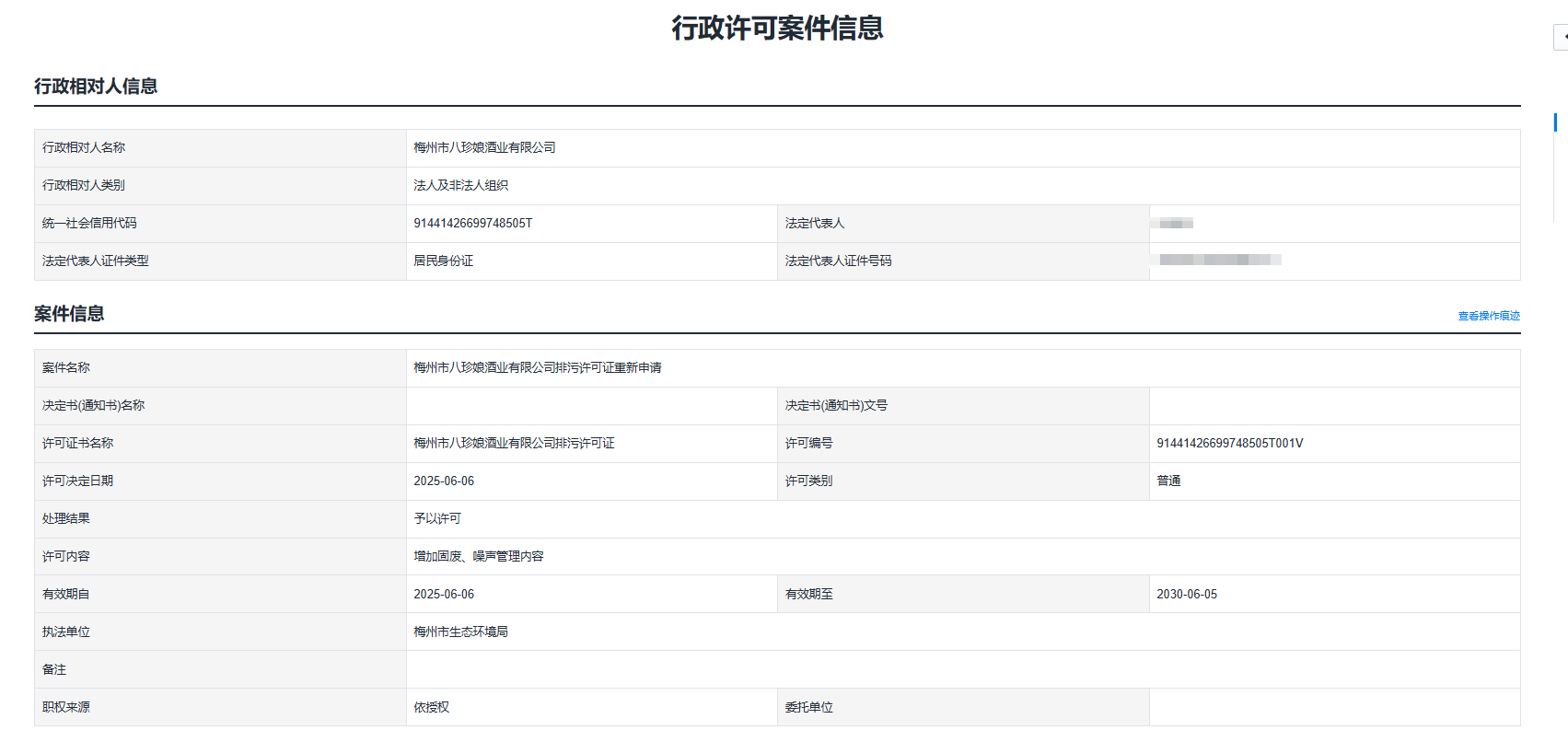Click the 予以许可 processing result
Image resolution: width=1568 pixels, height=742 pixels.
(437, 518)
